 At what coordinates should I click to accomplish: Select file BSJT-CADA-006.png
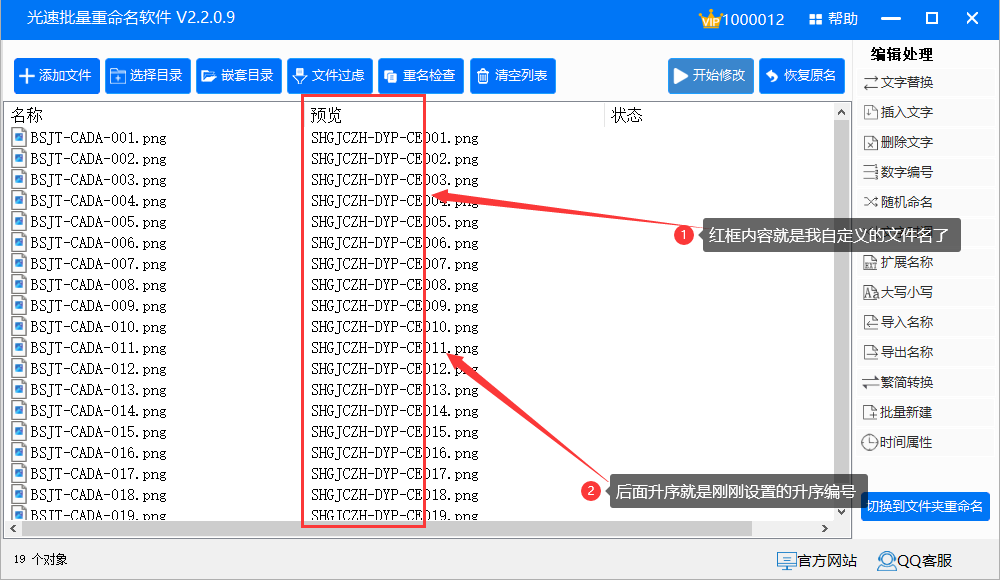tap(98, 243)
